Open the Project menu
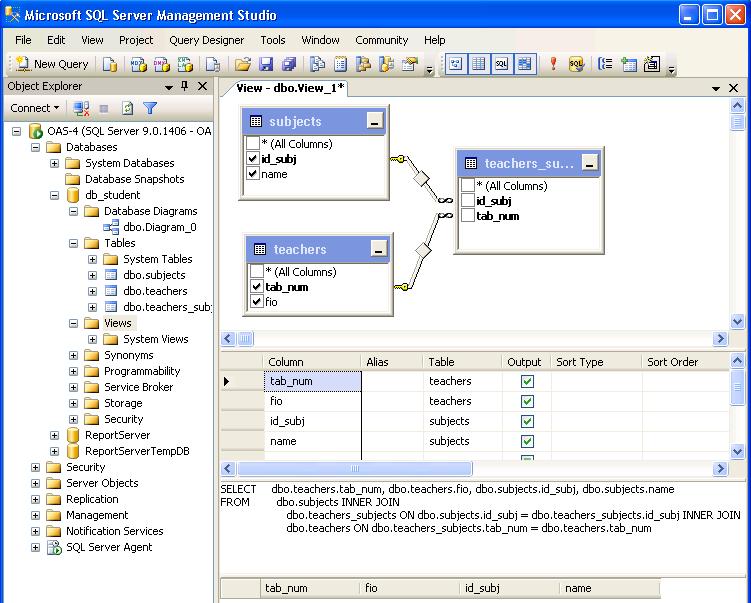The height and width of the screenshot is (603, 751). pyautogui.click(x=136, y=40)
